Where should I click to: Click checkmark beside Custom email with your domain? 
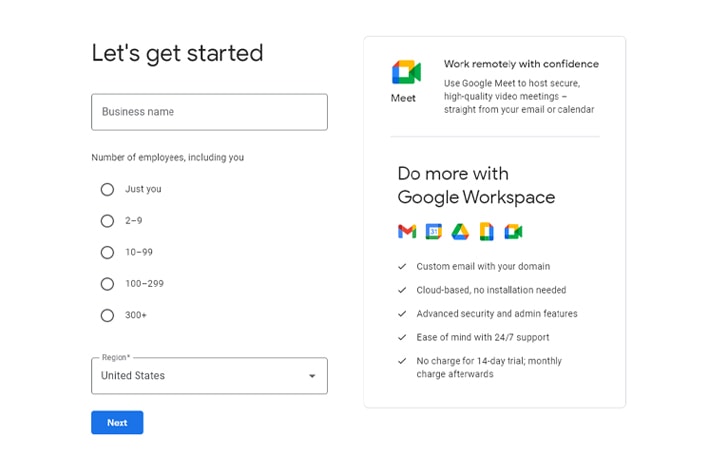402,266
